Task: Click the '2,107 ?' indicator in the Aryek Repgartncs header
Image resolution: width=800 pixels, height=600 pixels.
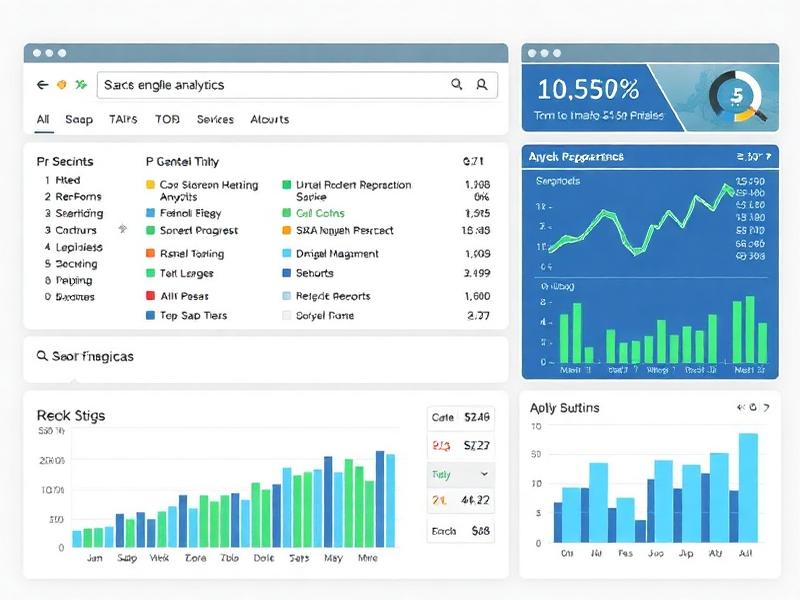Action: coord(754,156)
